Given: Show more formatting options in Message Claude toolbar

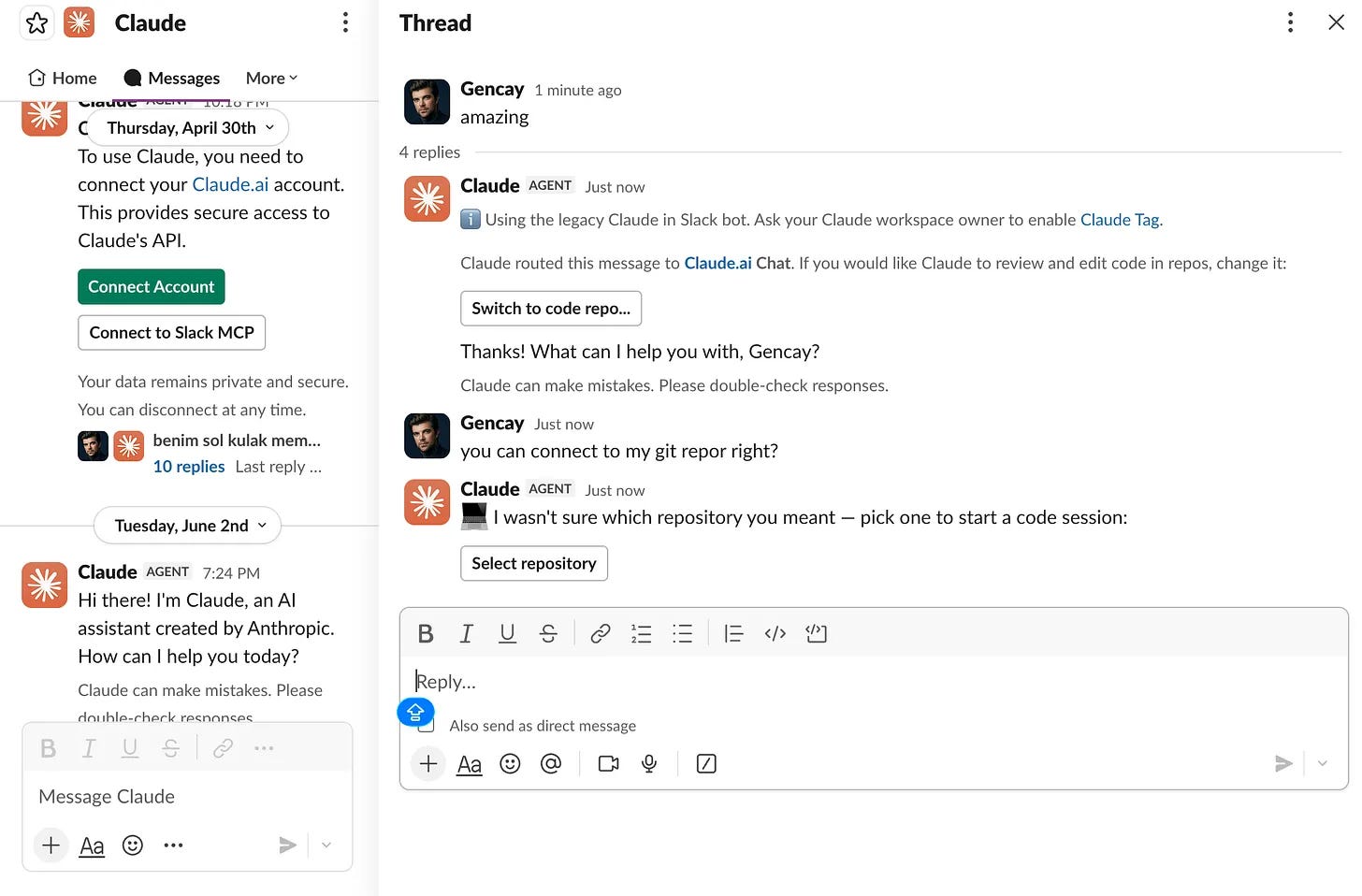Looking at the screenshot, I should [x=264, y=748].
